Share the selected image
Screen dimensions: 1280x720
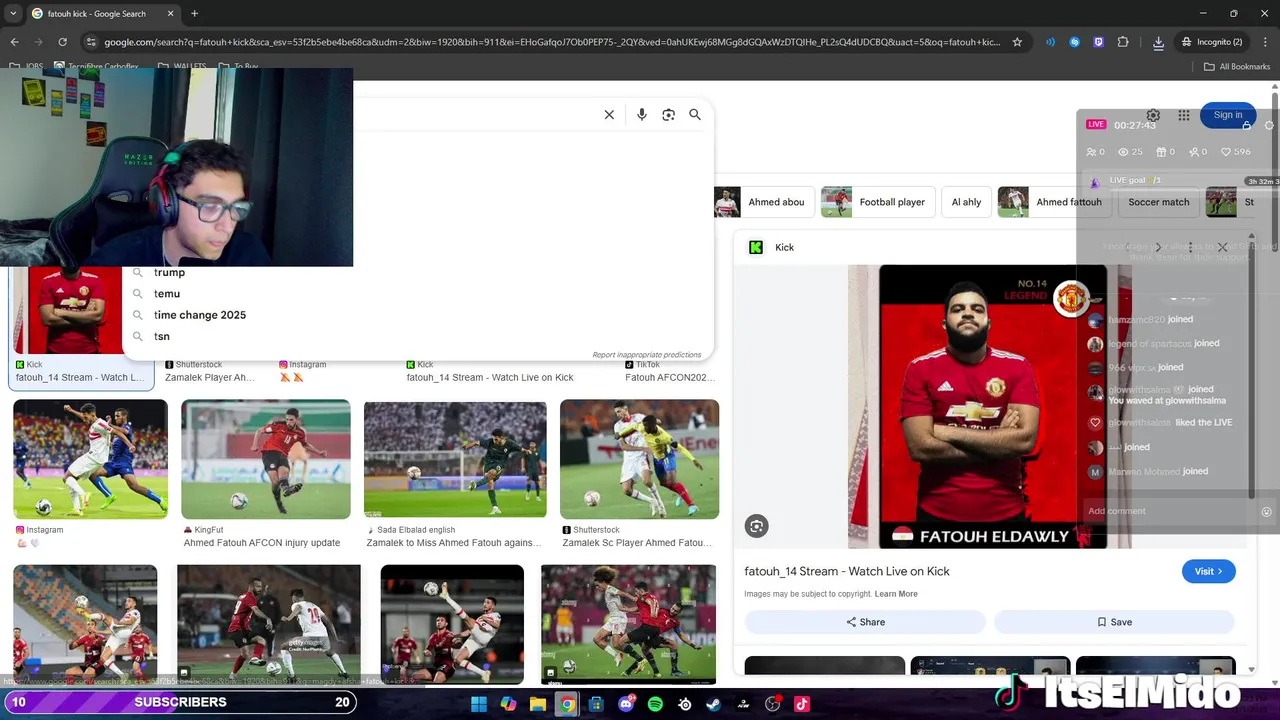865,622
